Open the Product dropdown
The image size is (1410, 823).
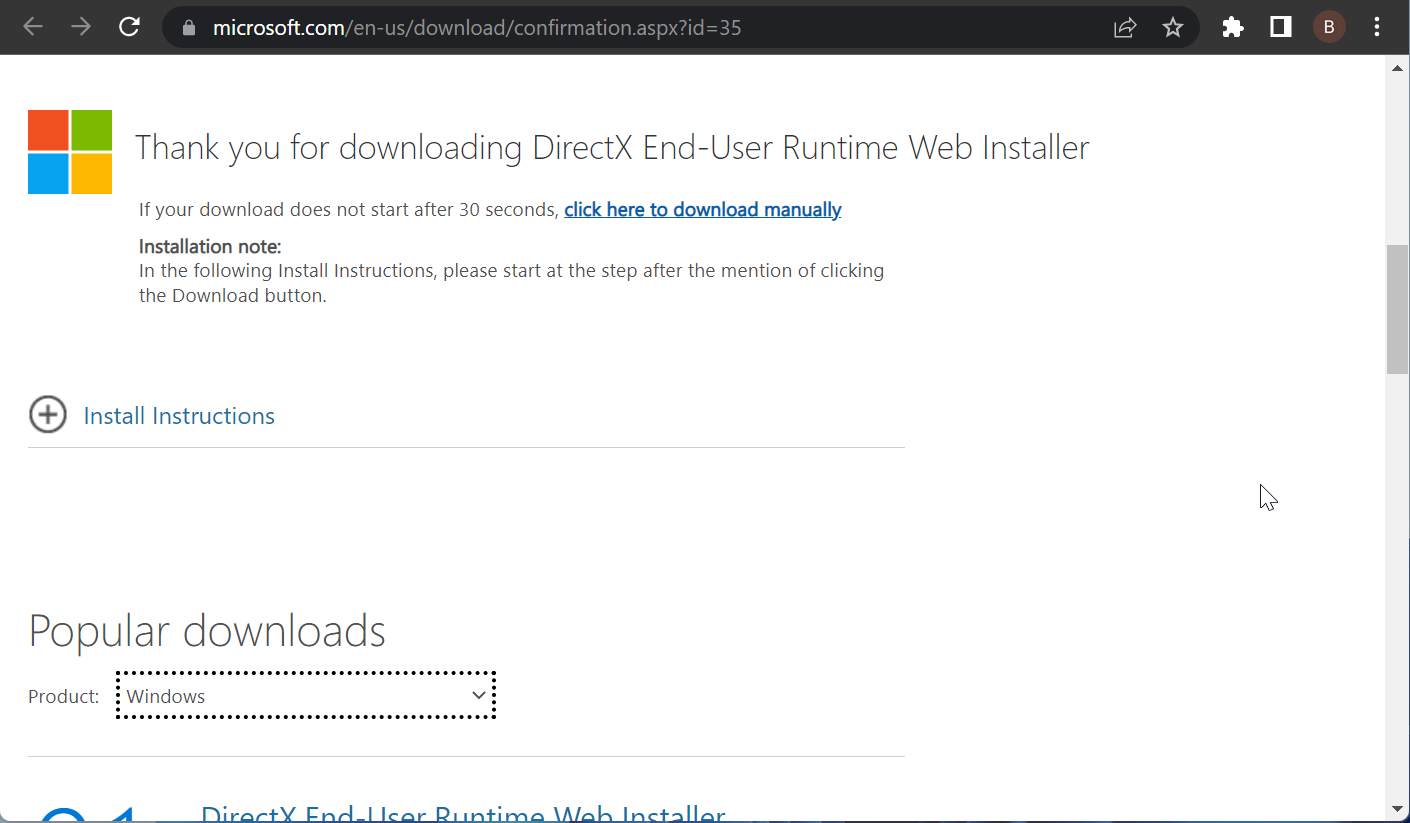(x=305, y=695)
